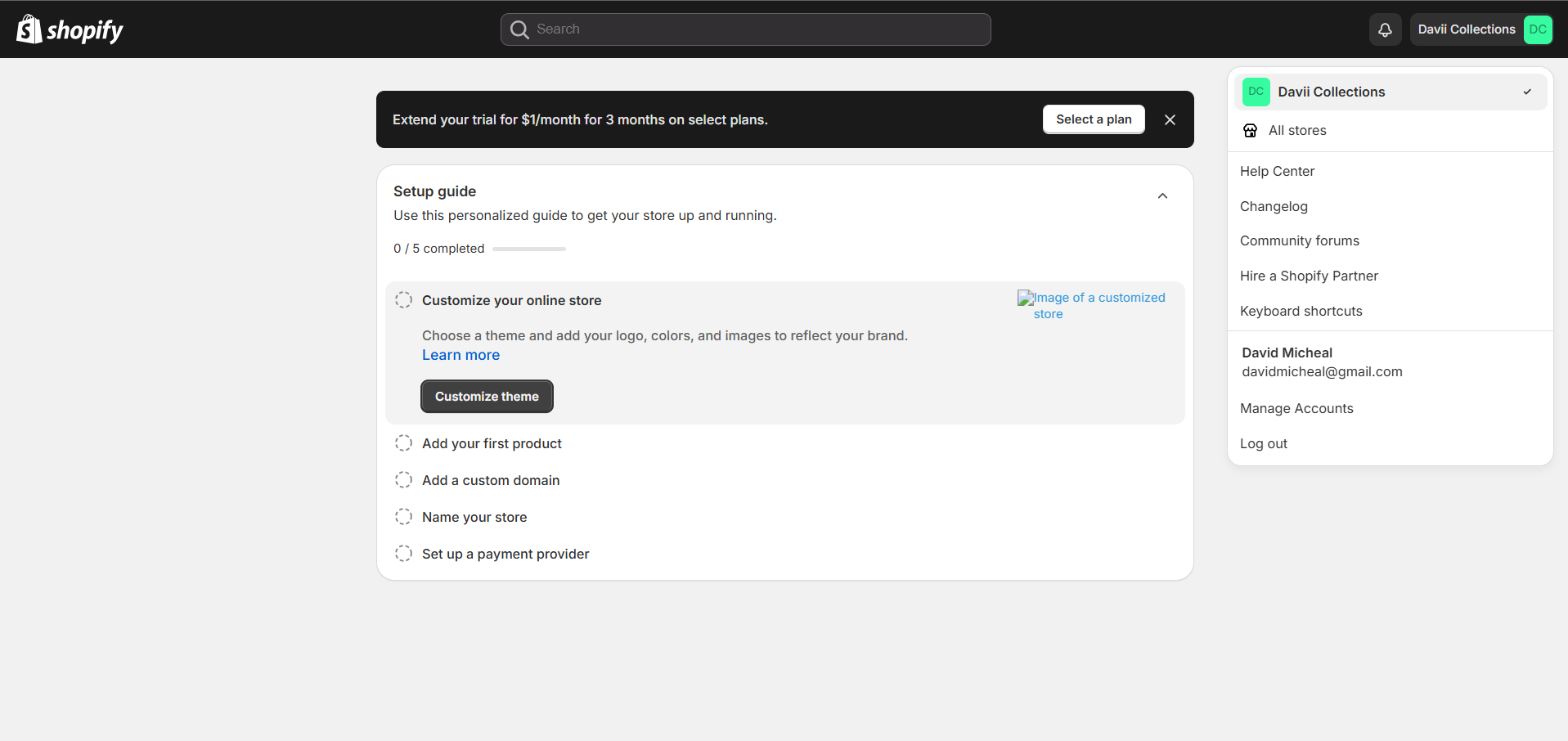Viewport: 1568px width, 741px height.
Task: Open Help Center
Action: [1277, 171]
